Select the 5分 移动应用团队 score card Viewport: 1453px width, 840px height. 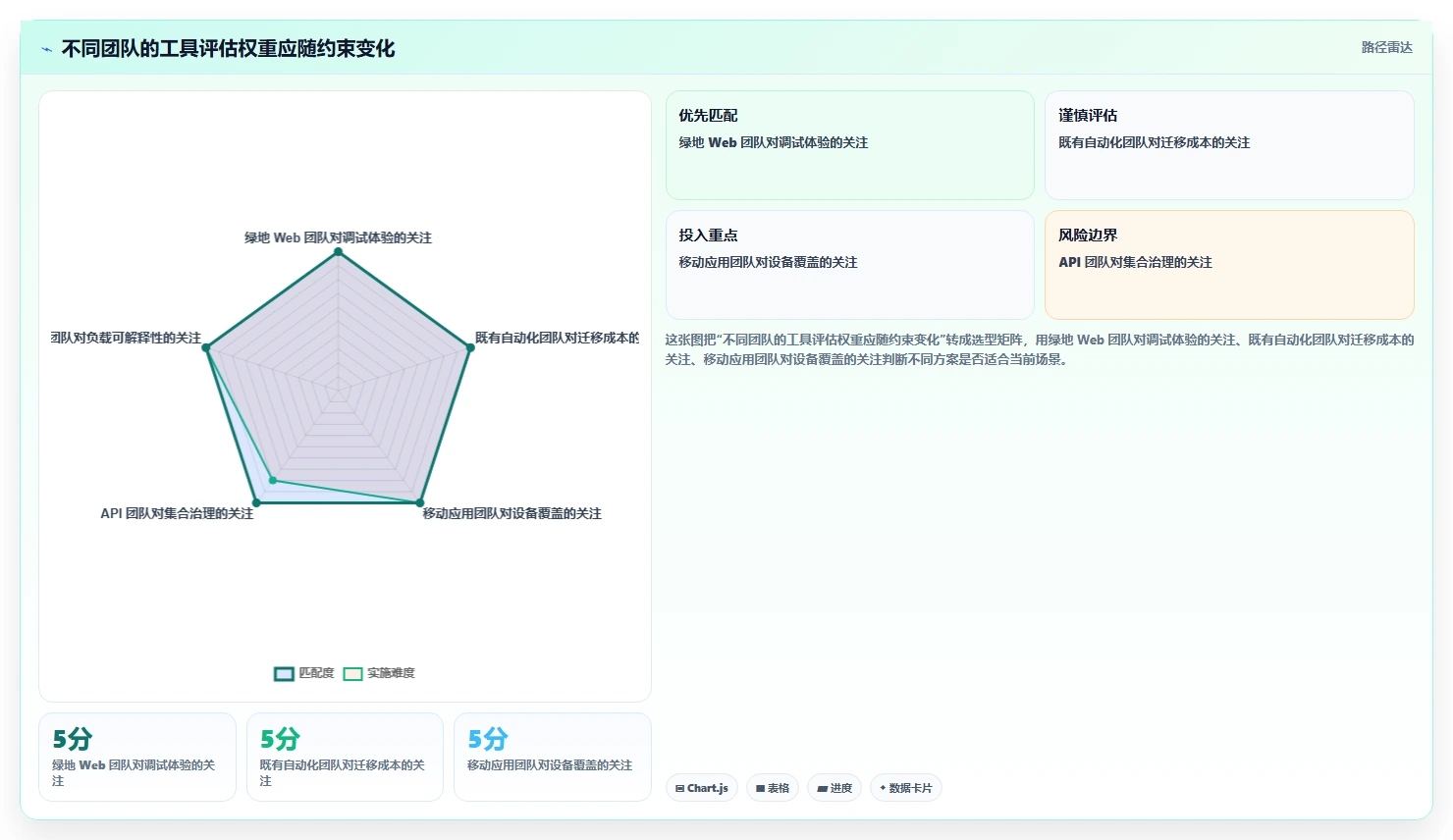coord(553,757)
